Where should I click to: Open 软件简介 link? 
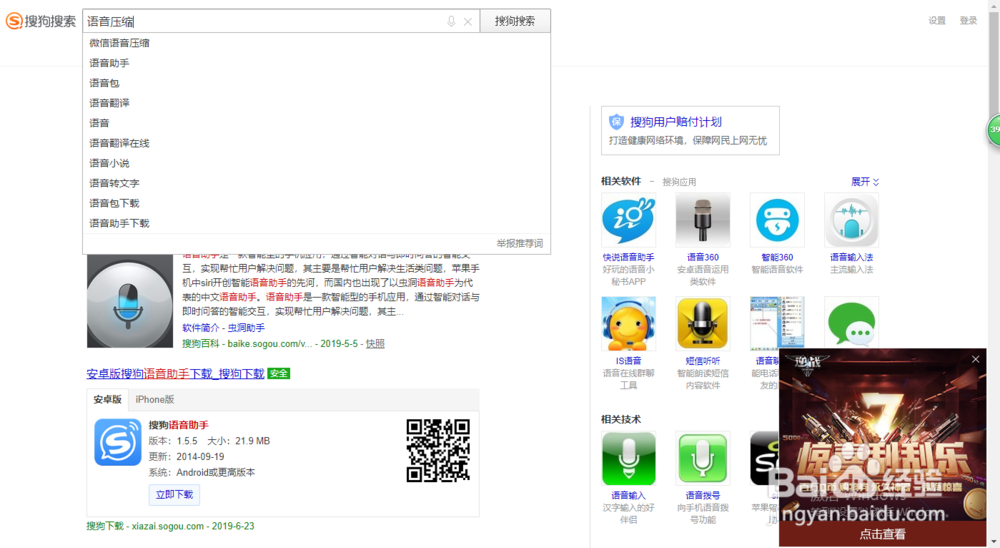[x=200, y=328]
